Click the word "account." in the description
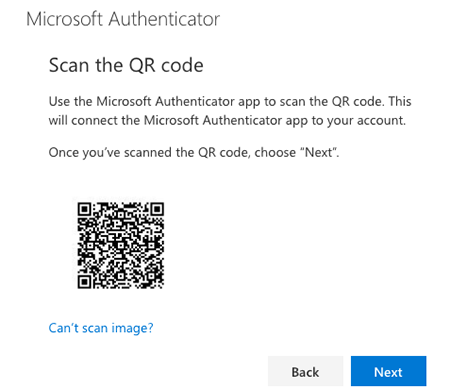 381,121
